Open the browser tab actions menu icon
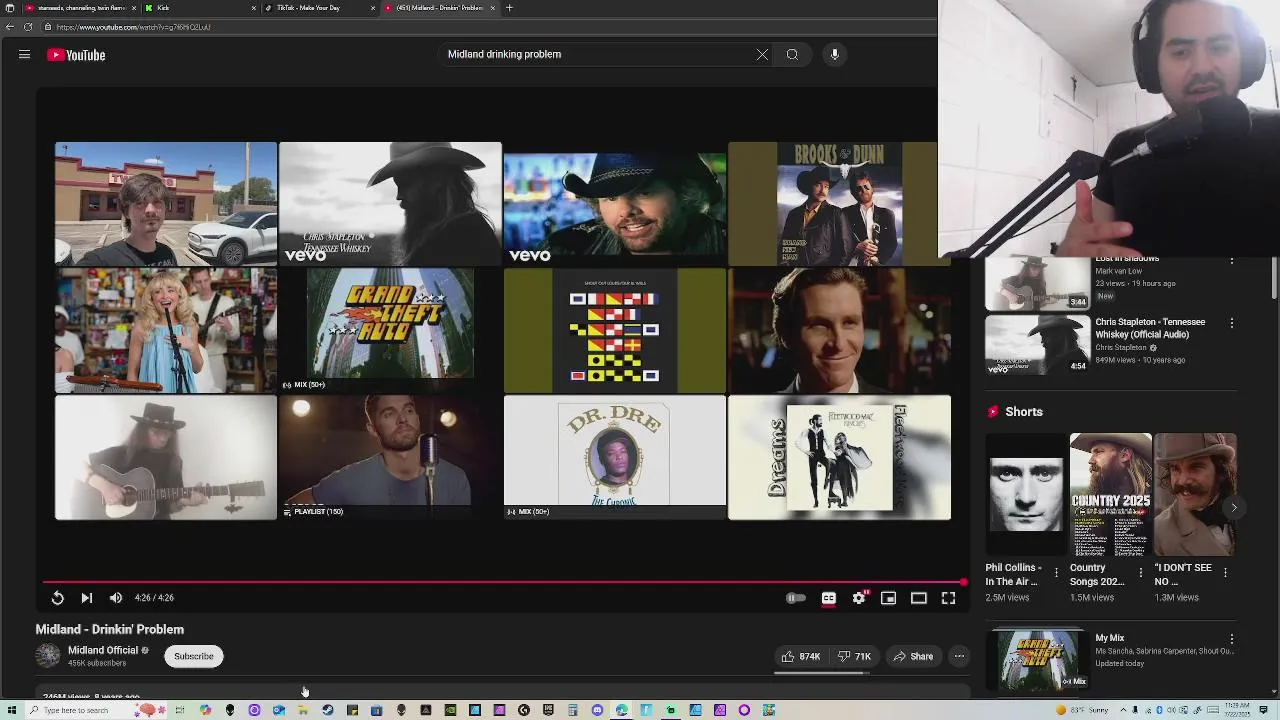 pos(10,8)
